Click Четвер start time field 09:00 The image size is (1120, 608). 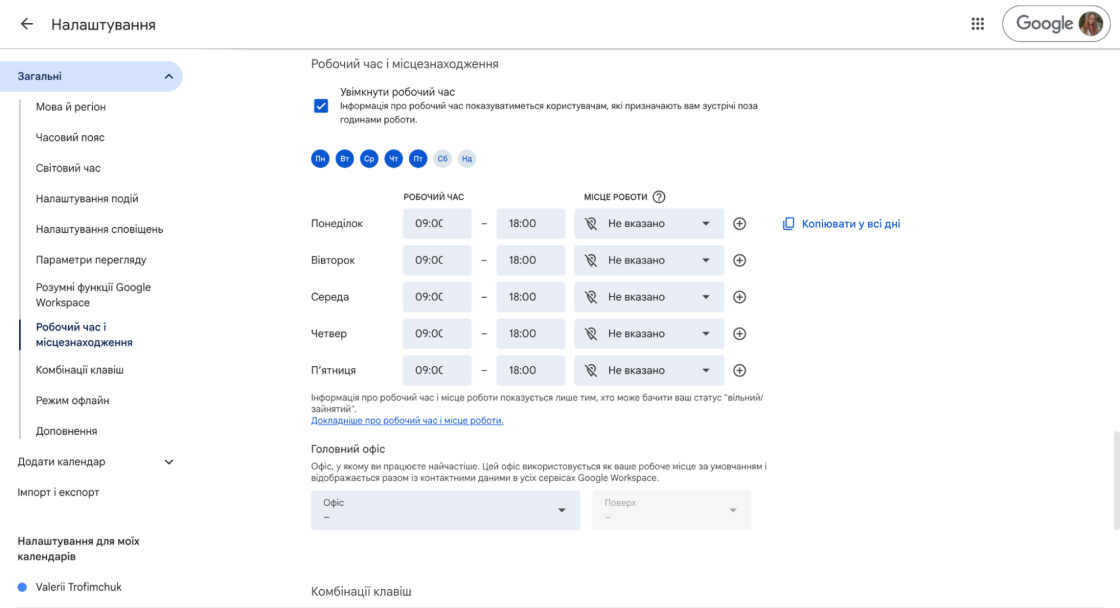(437, 334)
